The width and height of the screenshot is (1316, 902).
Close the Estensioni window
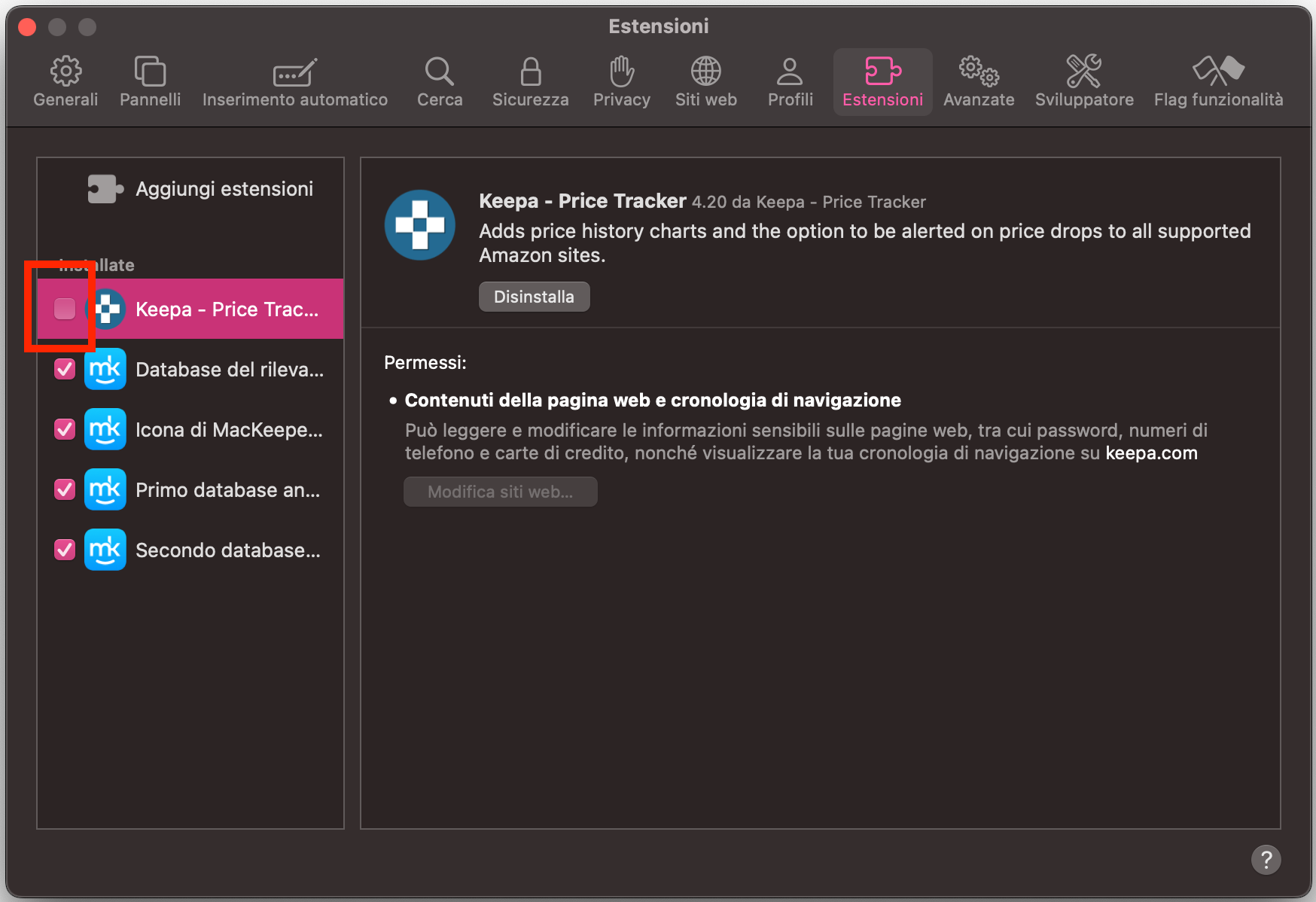[28, 27]
